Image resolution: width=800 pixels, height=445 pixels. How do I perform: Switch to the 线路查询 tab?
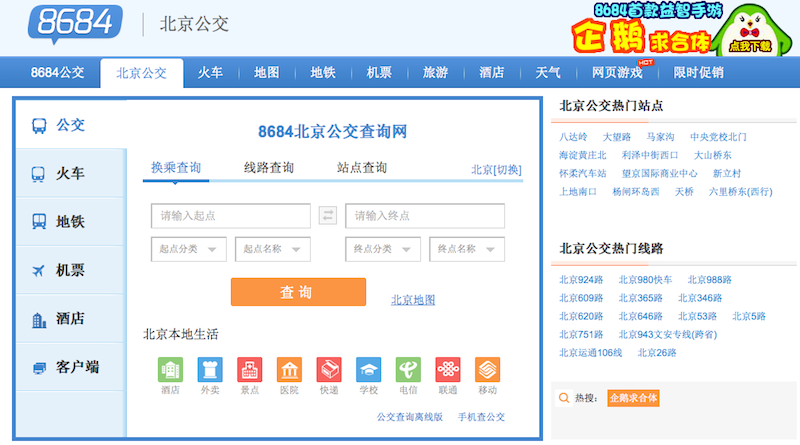(x=269, y=167)
